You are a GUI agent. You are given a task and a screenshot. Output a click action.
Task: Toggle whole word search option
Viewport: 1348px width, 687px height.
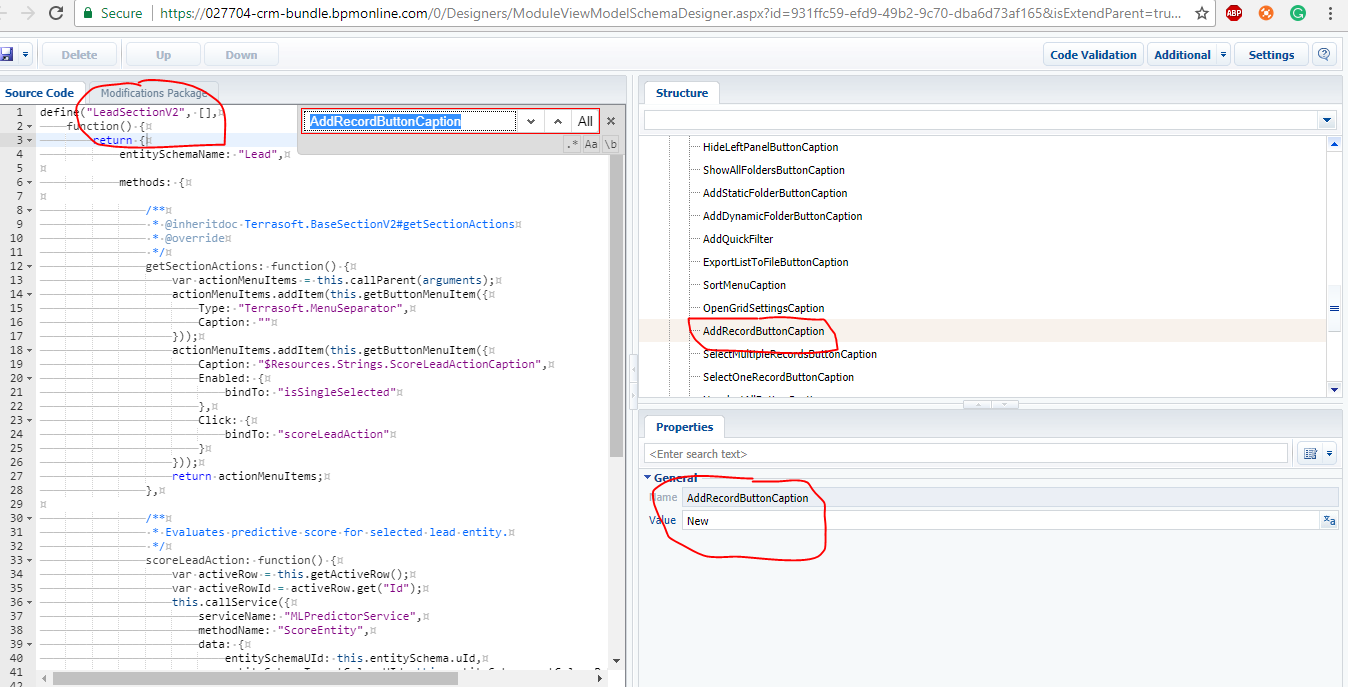(610, 145)
